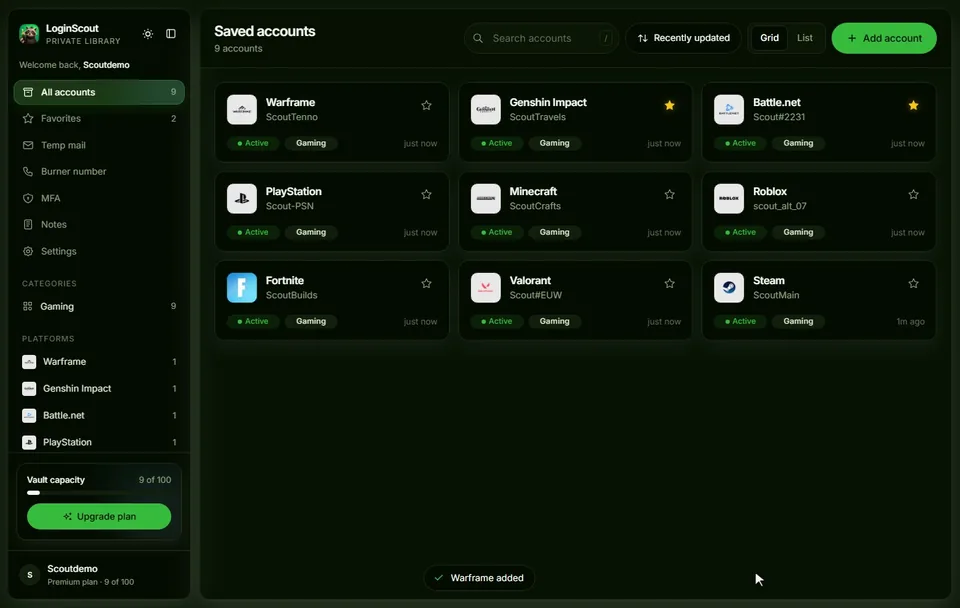This screenshot has height=608, width=960.
Task: Click the PlayStation card logo icon
Action: [x=242, y=198]
